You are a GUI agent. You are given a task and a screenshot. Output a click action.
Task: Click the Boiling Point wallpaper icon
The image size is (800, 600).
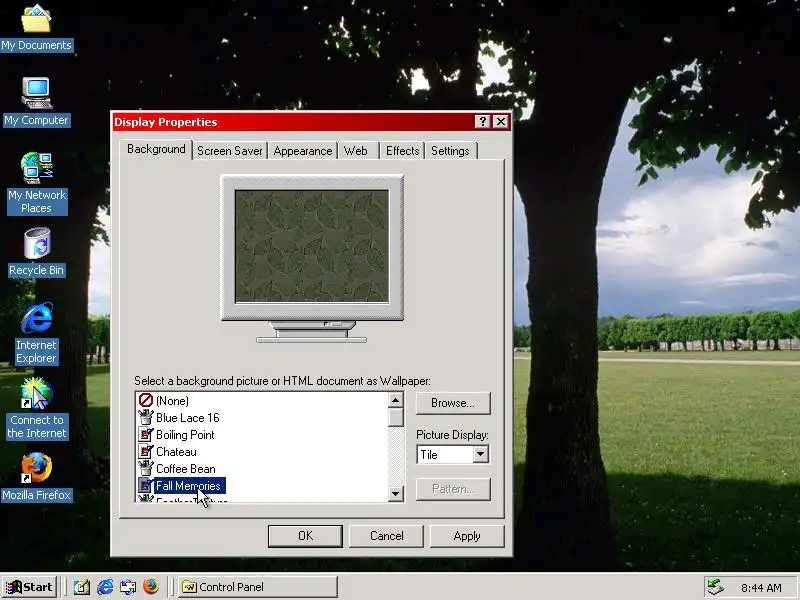(146, 435)
